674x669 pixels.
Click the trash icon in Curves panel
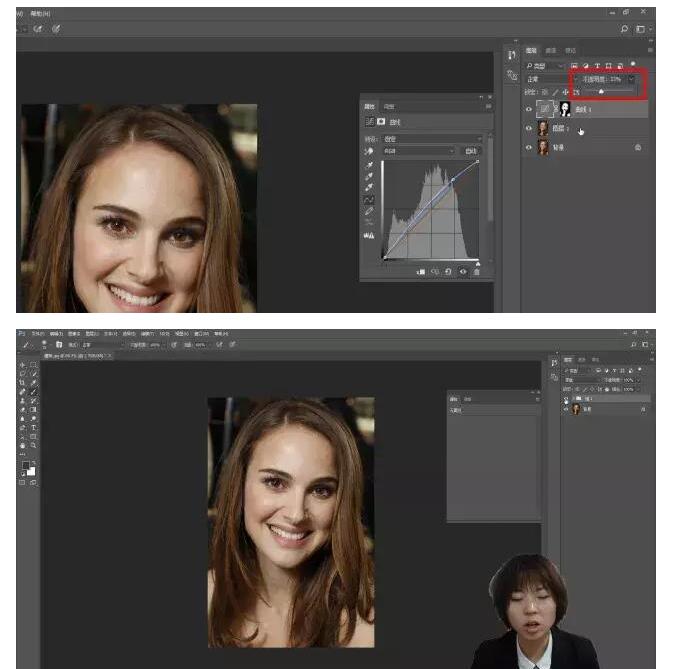[x=477, y=271]
